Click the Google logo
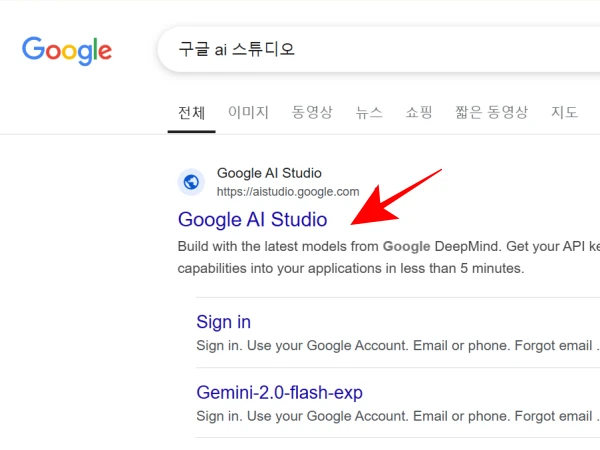The height and width of the screenshot is (450, 600). tap(67, 51)
